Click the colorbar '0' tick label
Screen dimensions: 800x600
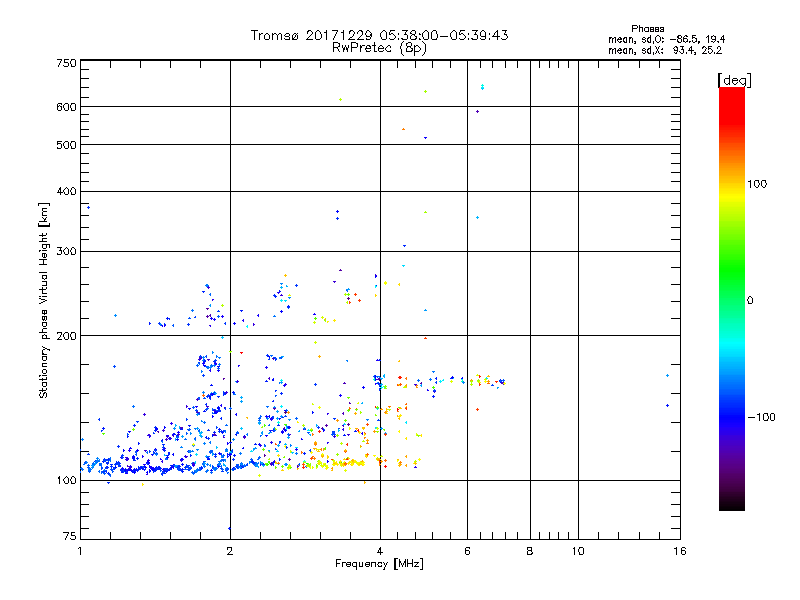[x=750, y=301]
